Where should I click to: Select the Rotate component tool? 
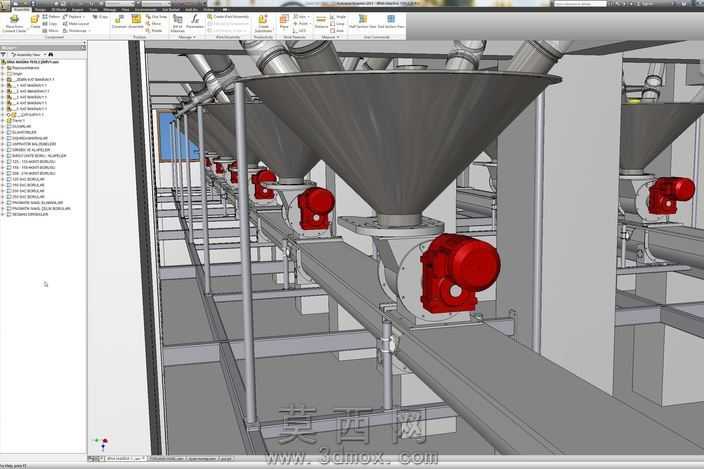tap(154, 31)
